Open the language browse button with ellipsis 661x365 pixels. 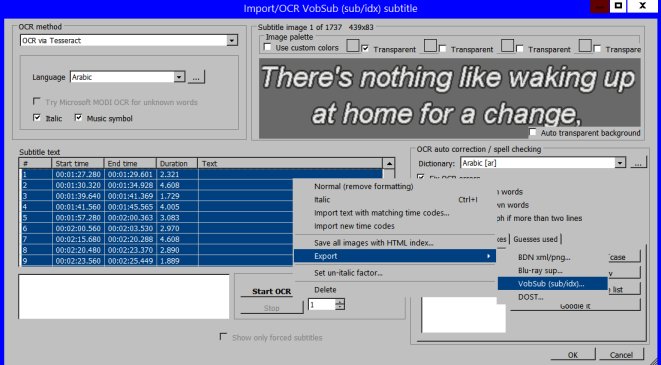click(x=196, y=77)
